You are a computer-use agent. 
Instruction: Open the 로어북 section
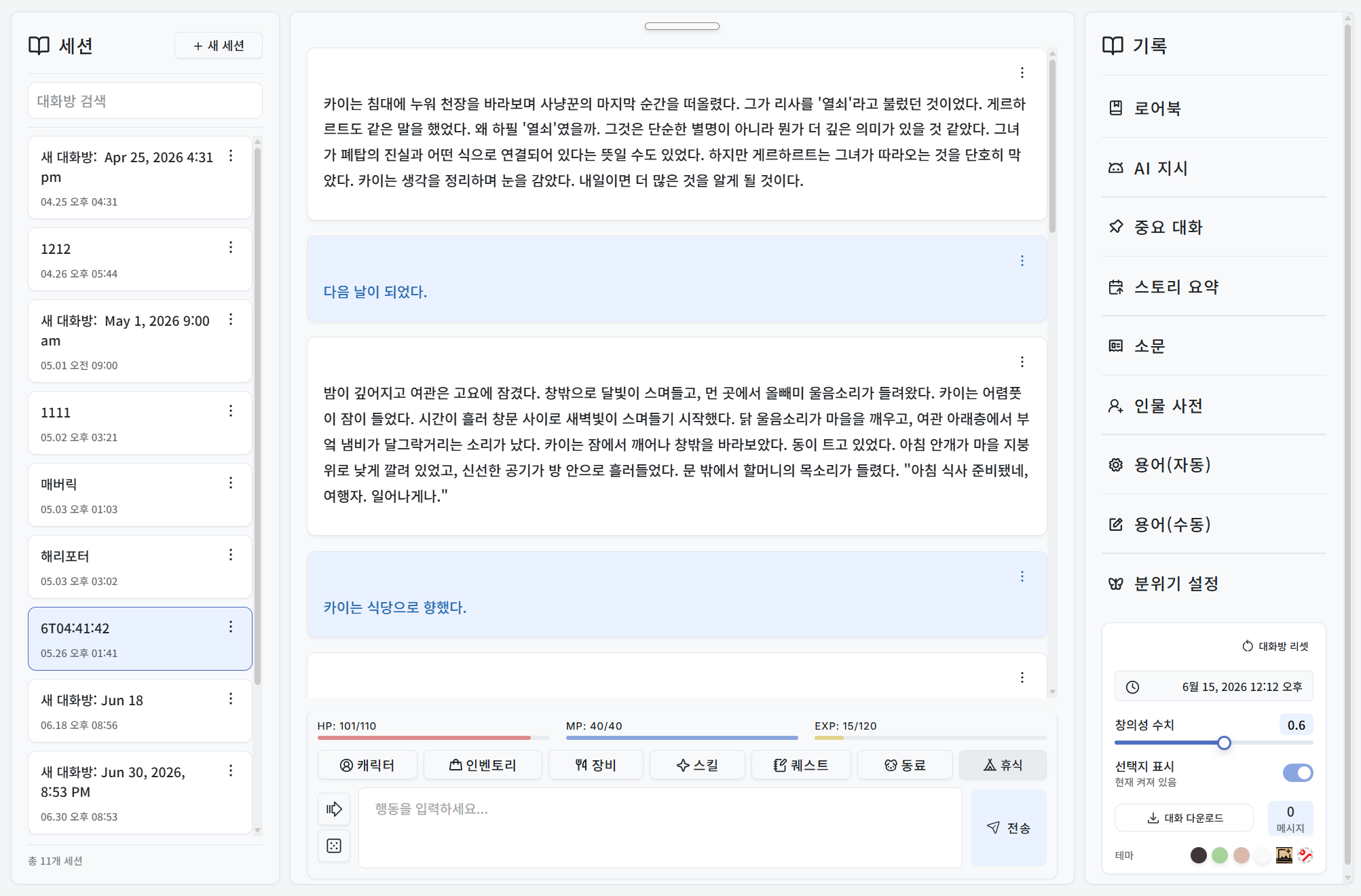[x=1214, y=109]
